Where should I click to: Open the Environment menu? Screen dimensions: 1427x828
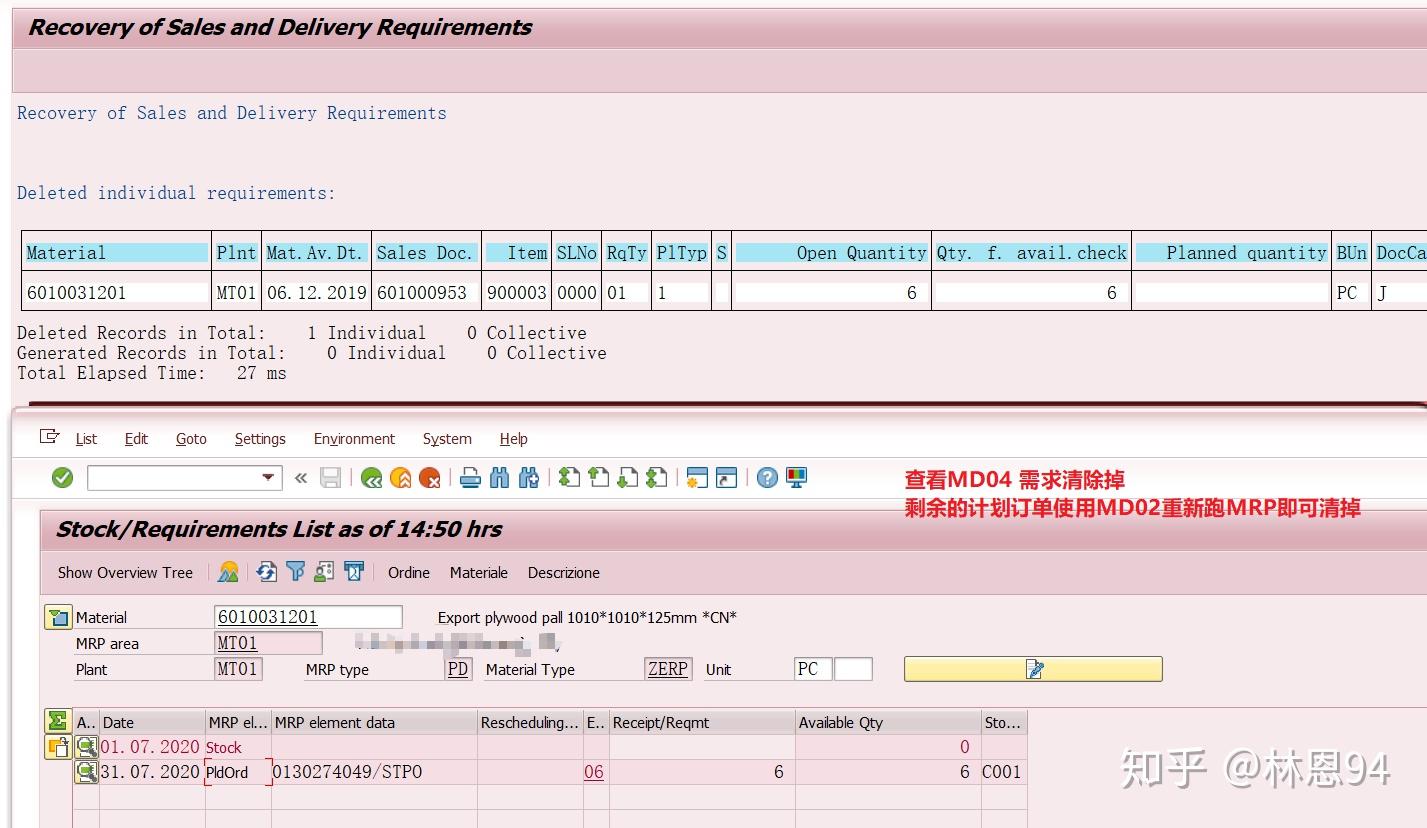tap(354, 438)
